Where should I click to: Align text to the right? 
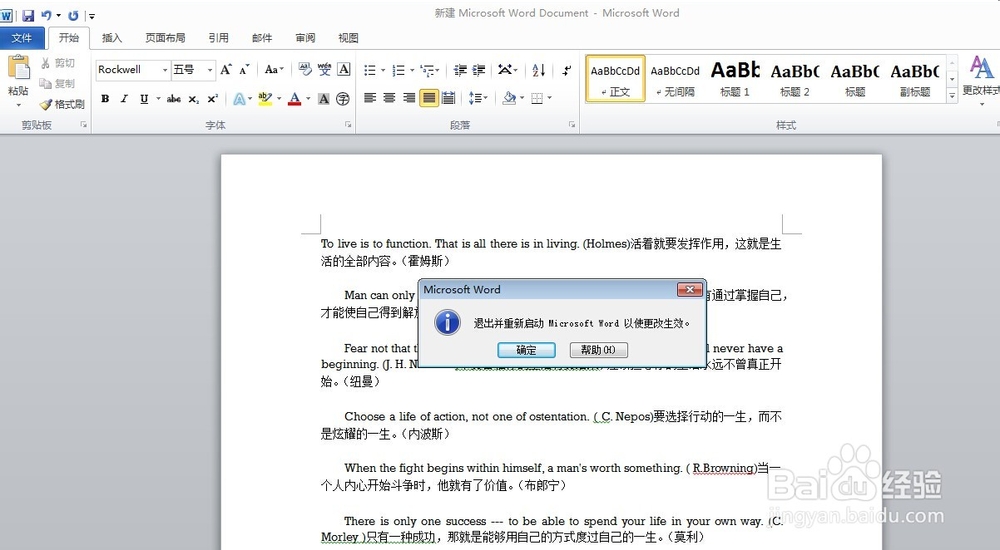(x=409, y=98)
